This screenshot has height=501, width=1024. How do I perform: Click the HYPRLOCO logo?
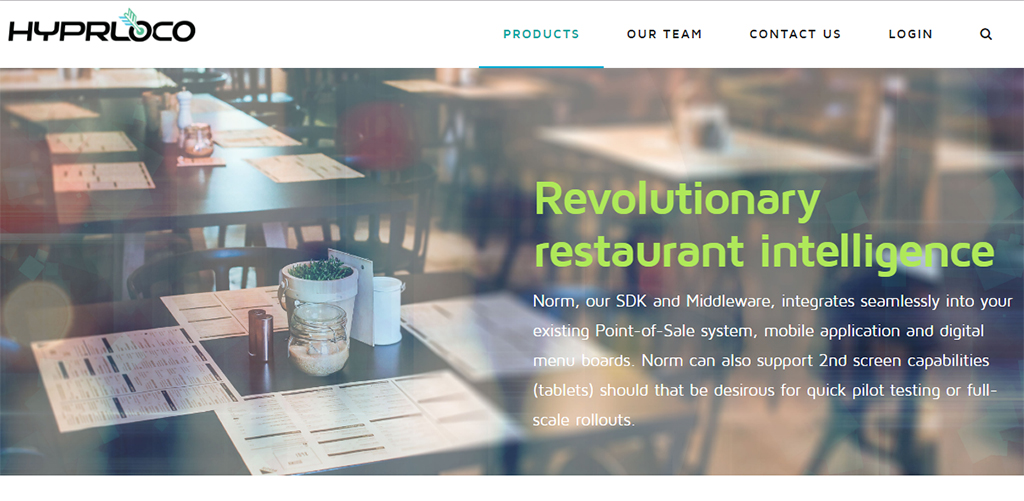[x=102, y=27]
